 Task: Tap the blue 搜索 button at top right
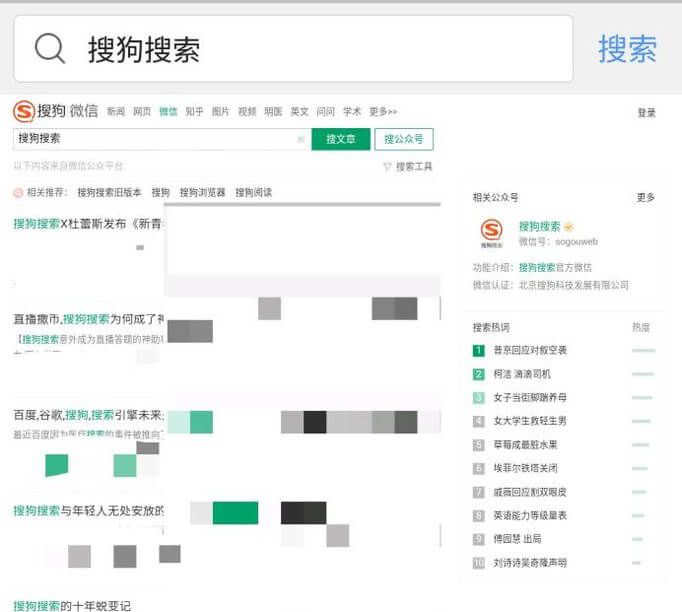pos(627,49)
